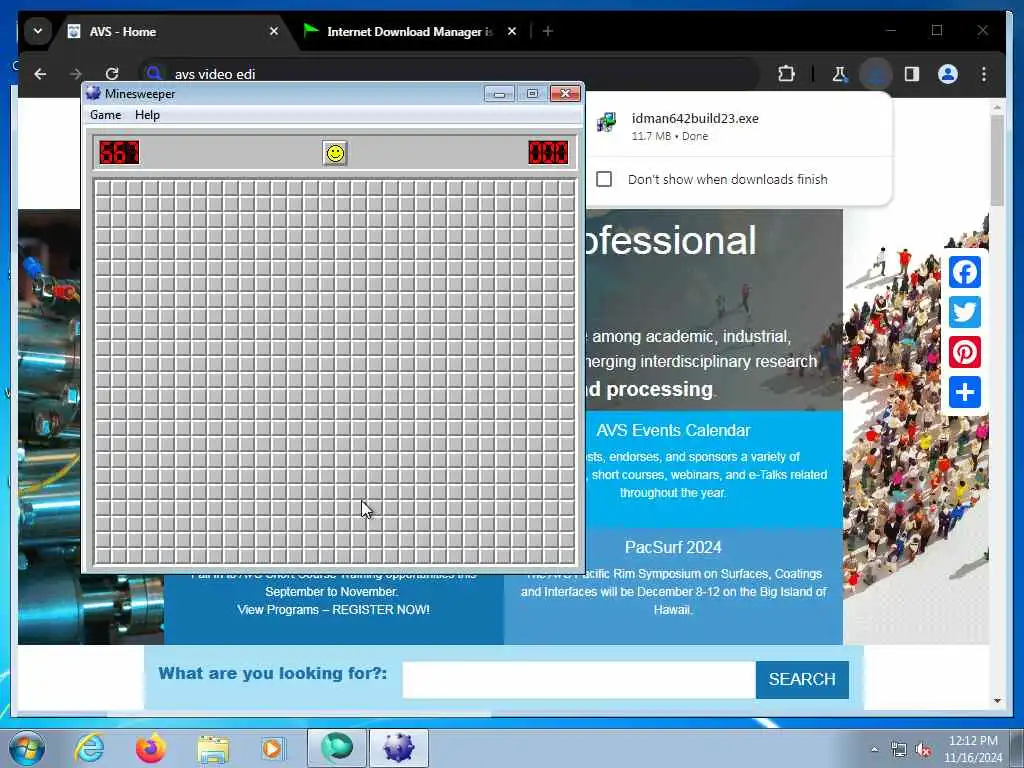Open the Extensions puzzle icon

coord(786,74)
